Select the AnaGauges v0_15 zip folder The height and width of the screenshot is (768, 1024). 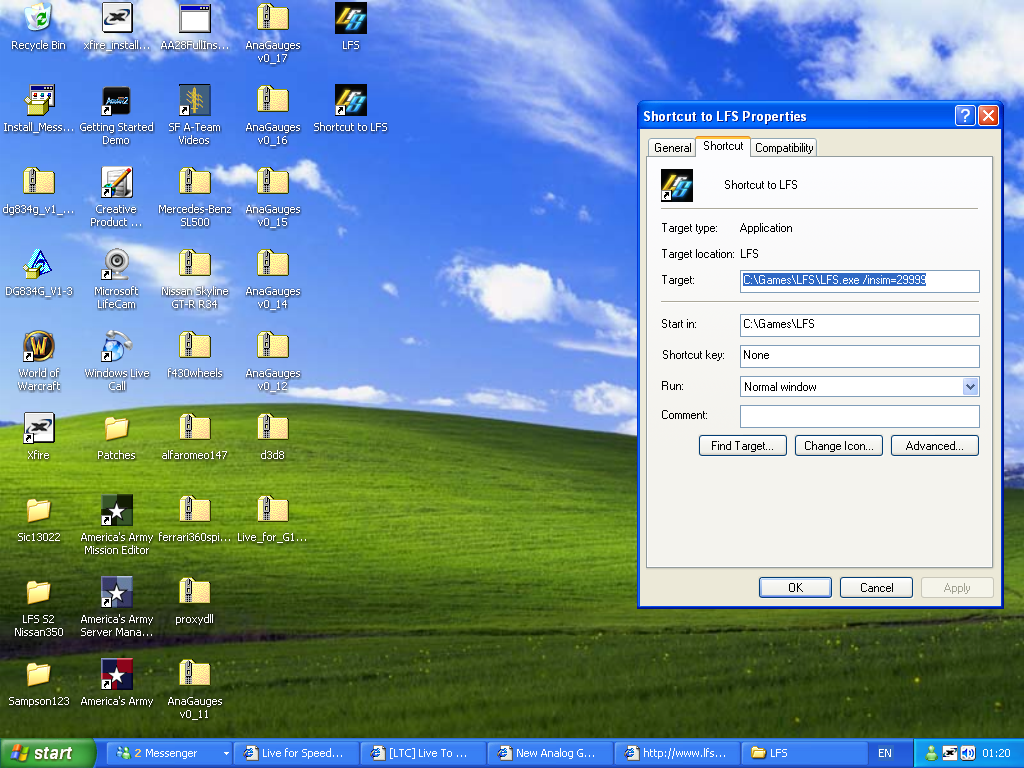pyautogui.click(x=273, y=197)
